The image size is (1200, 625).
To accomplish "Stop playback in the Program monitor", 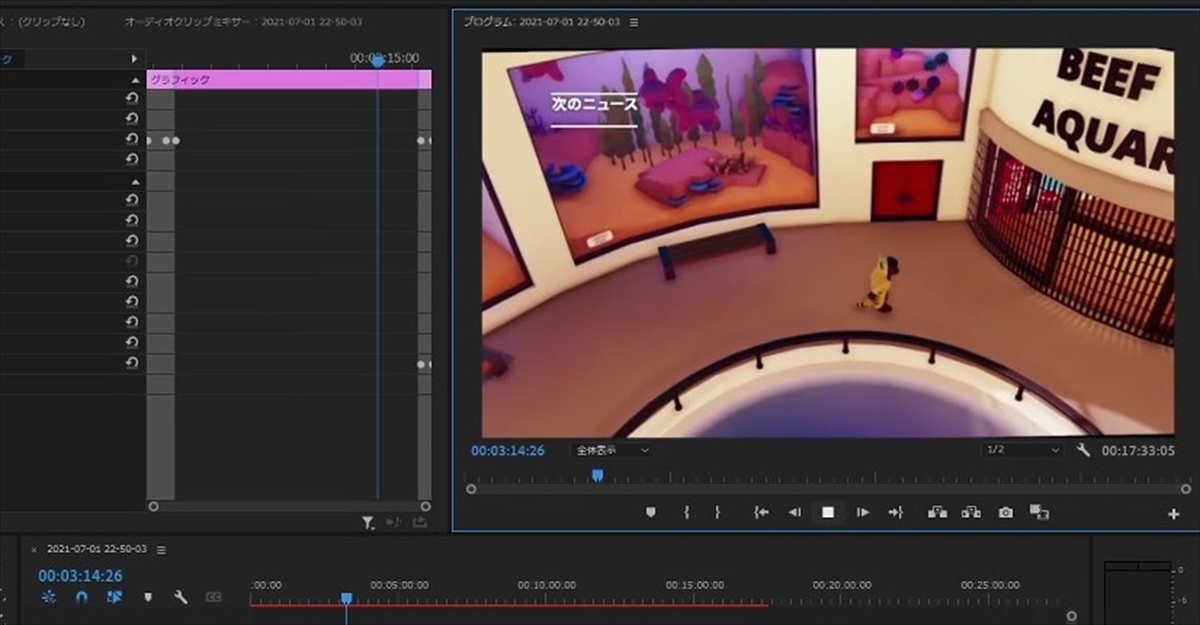I will (828, 512).
